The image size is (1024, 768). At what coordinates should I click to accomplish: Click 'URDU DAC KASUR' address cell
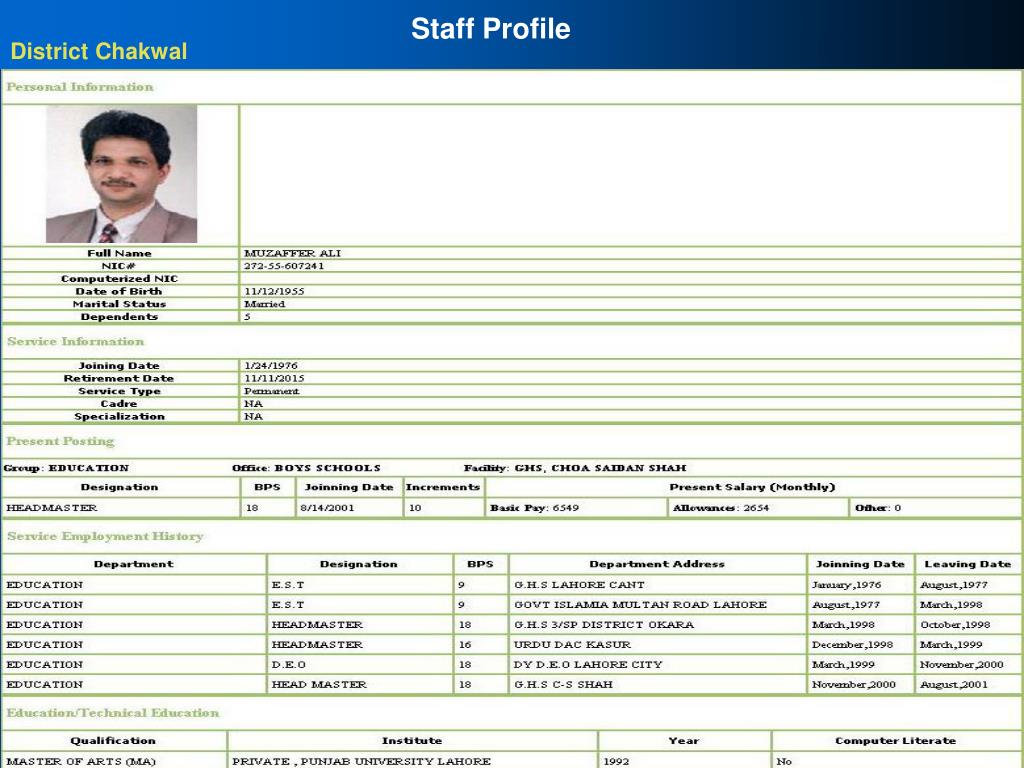(x=658, y=645)
